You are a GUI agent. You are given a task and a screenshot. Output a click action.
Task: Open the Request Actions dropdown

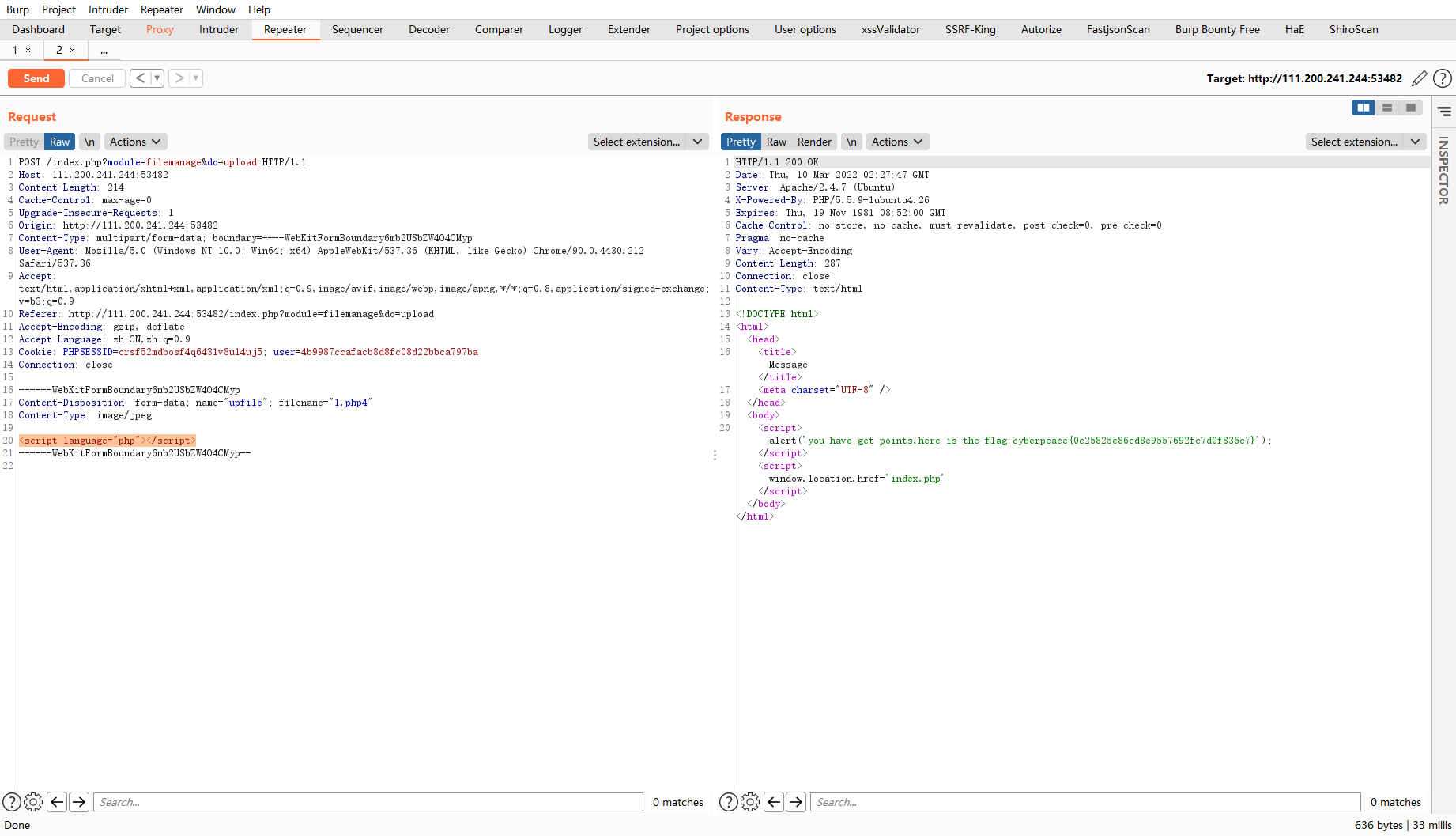click(135, 142)
